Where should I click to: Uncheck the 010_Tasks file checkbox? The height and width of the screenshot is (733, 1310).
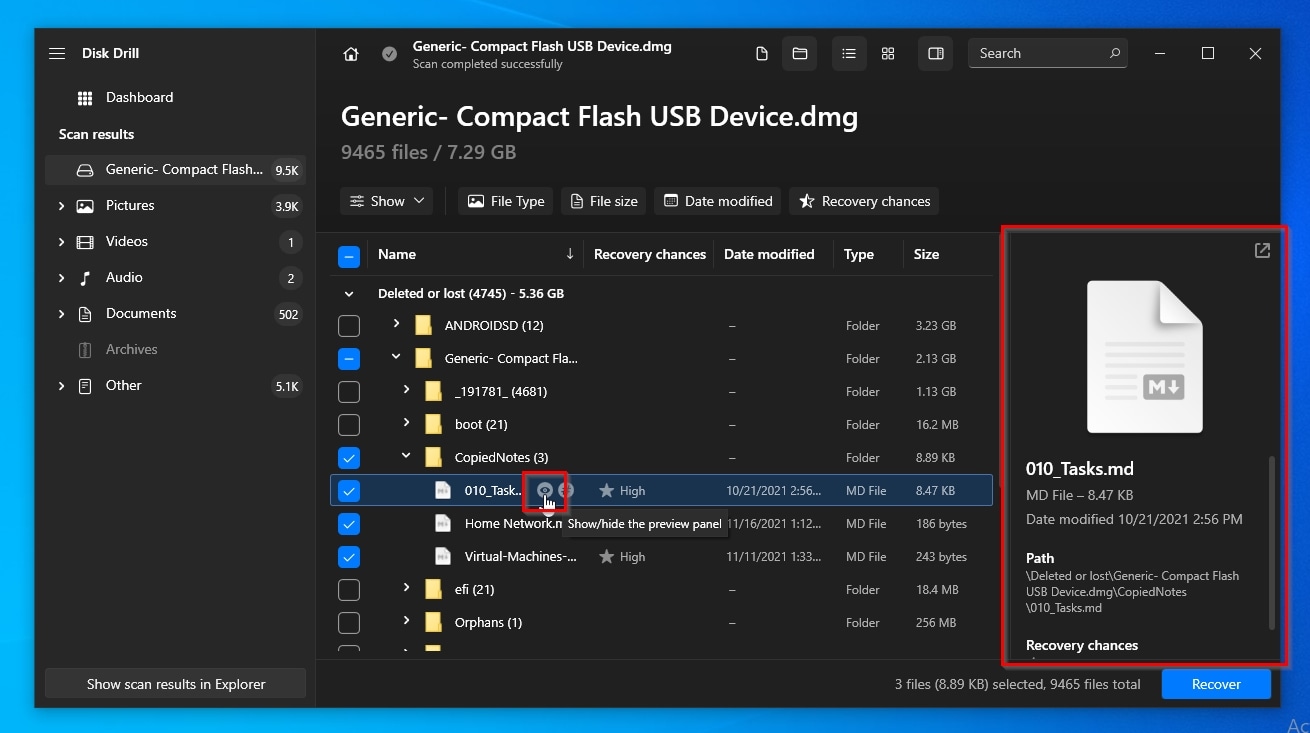click(x=349, y=491)
